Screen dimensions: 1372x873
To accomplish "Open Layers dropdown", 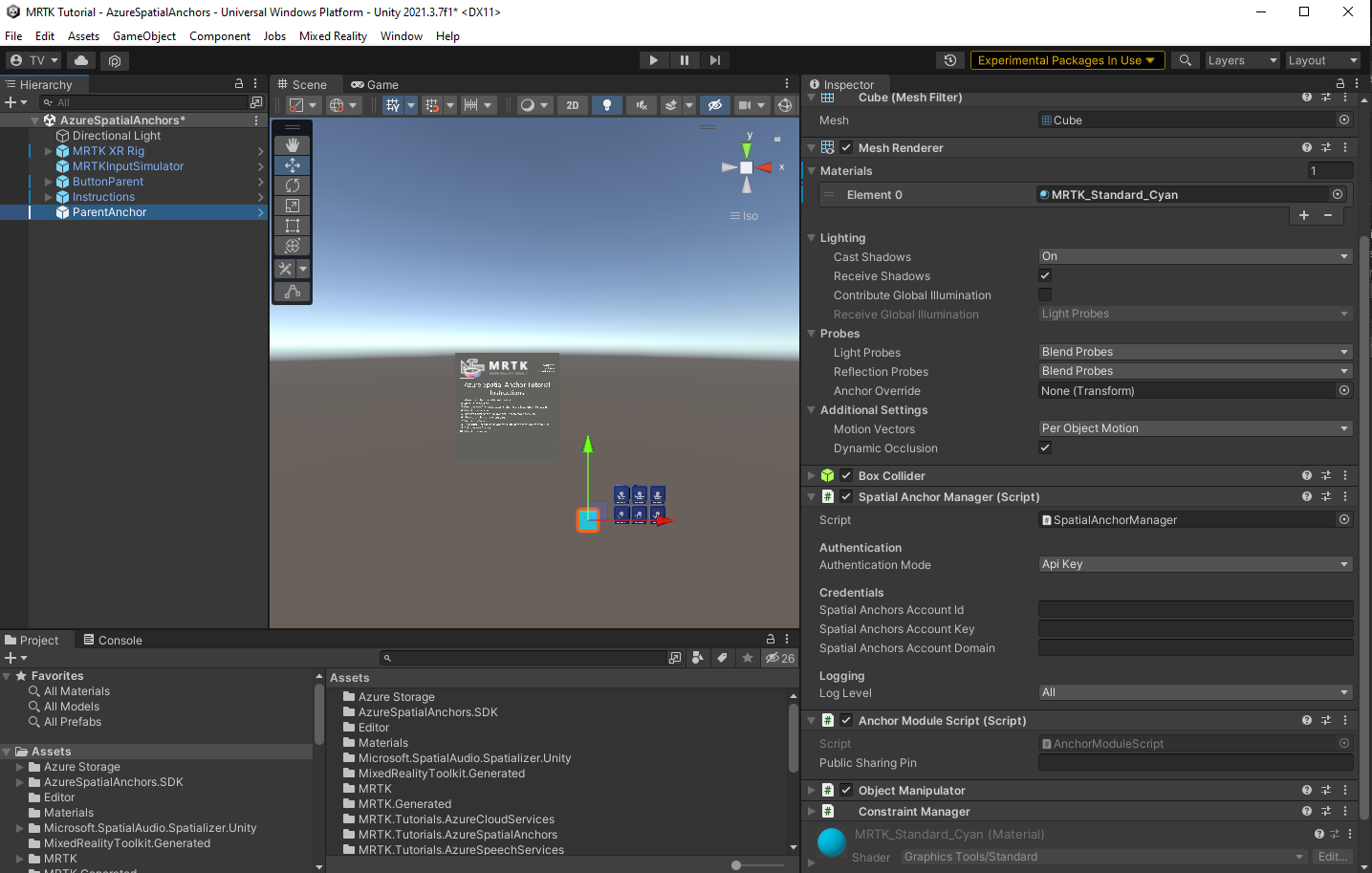I will pos(1242,60).
